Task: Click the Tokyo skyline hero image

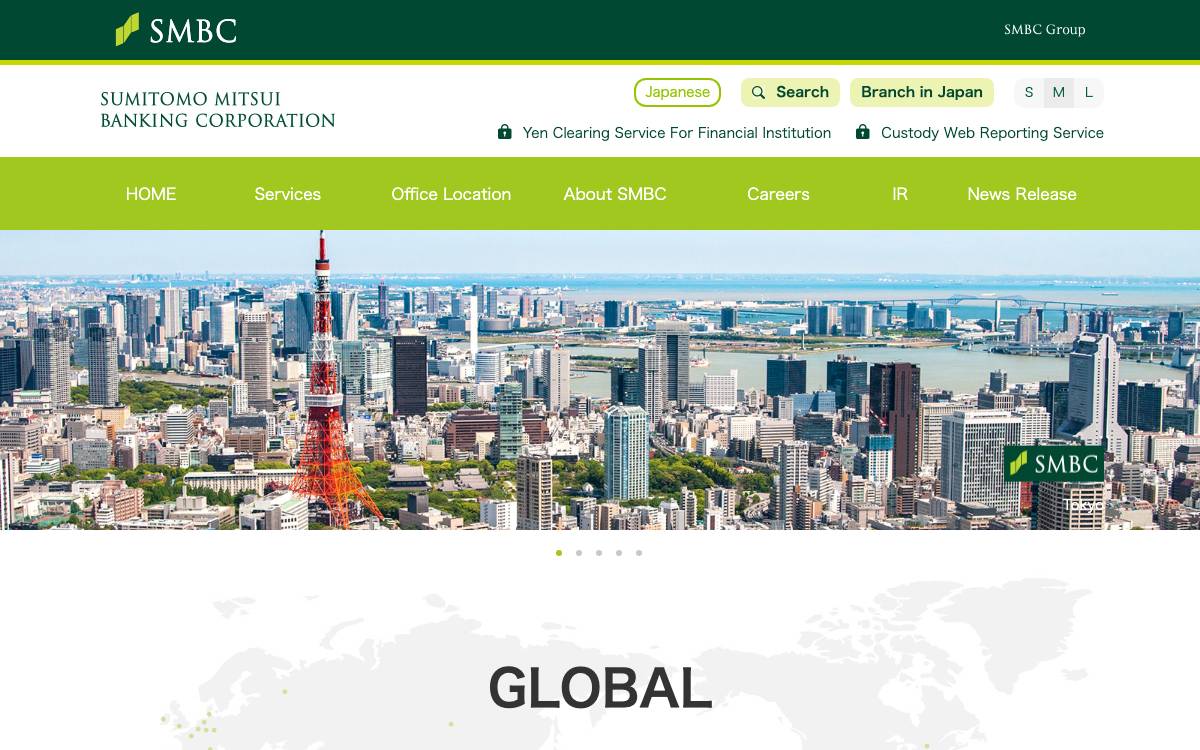Action: click(x=600, y=380)
